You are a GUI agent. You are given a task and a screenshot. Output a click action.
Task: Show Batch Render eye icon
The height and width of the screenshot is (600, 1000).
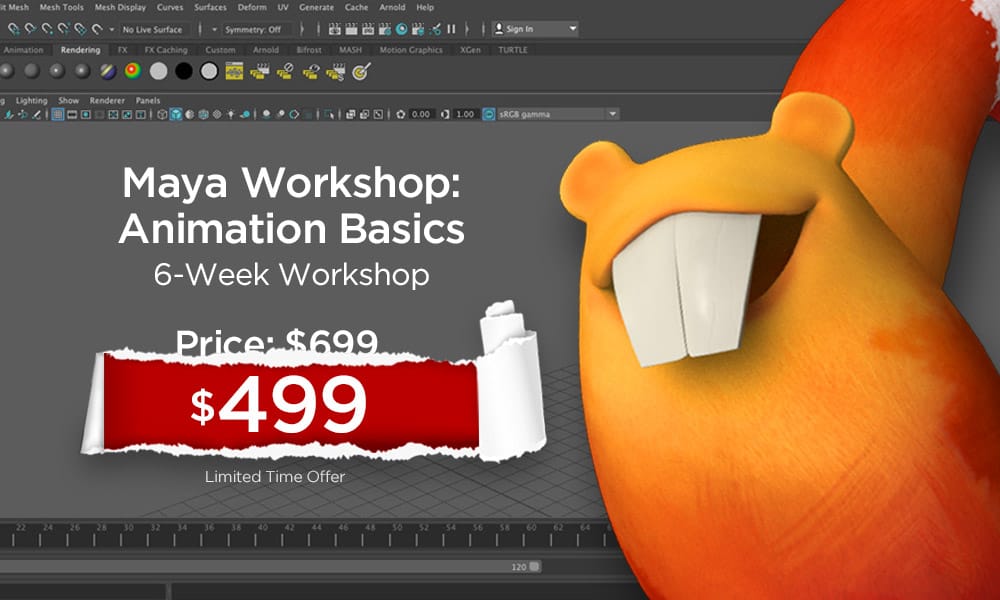tap(311, 71)
